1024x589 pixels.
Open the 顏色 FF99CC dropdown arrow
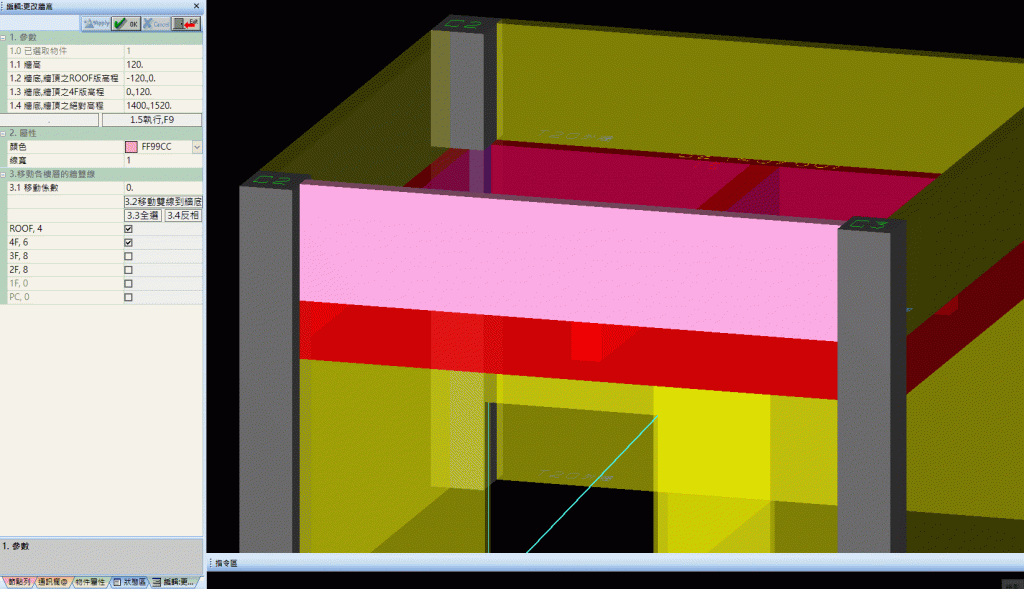point(197,147)
